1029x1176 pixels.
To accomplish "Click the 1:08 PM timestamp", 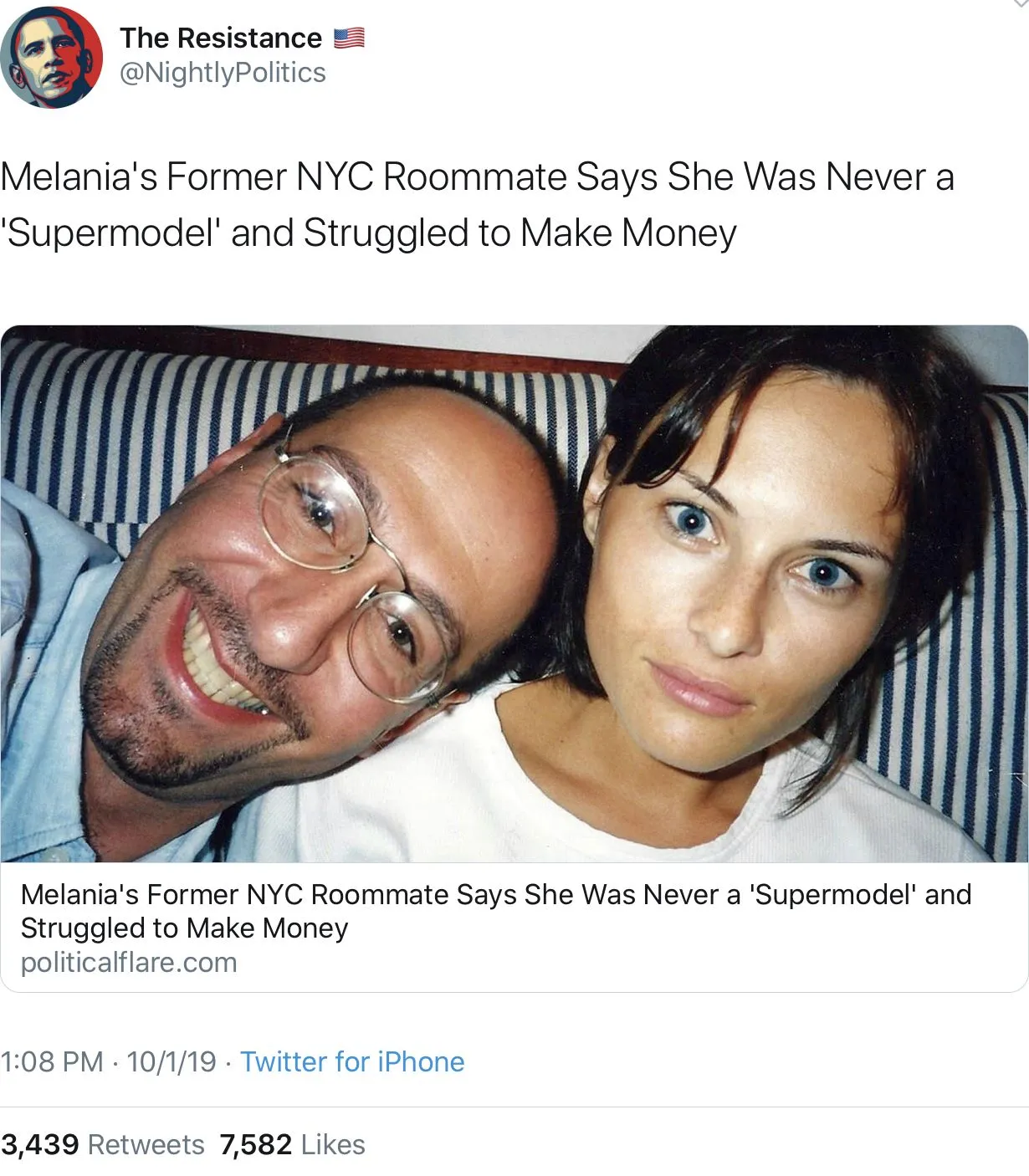I will tap(52, 1062).
